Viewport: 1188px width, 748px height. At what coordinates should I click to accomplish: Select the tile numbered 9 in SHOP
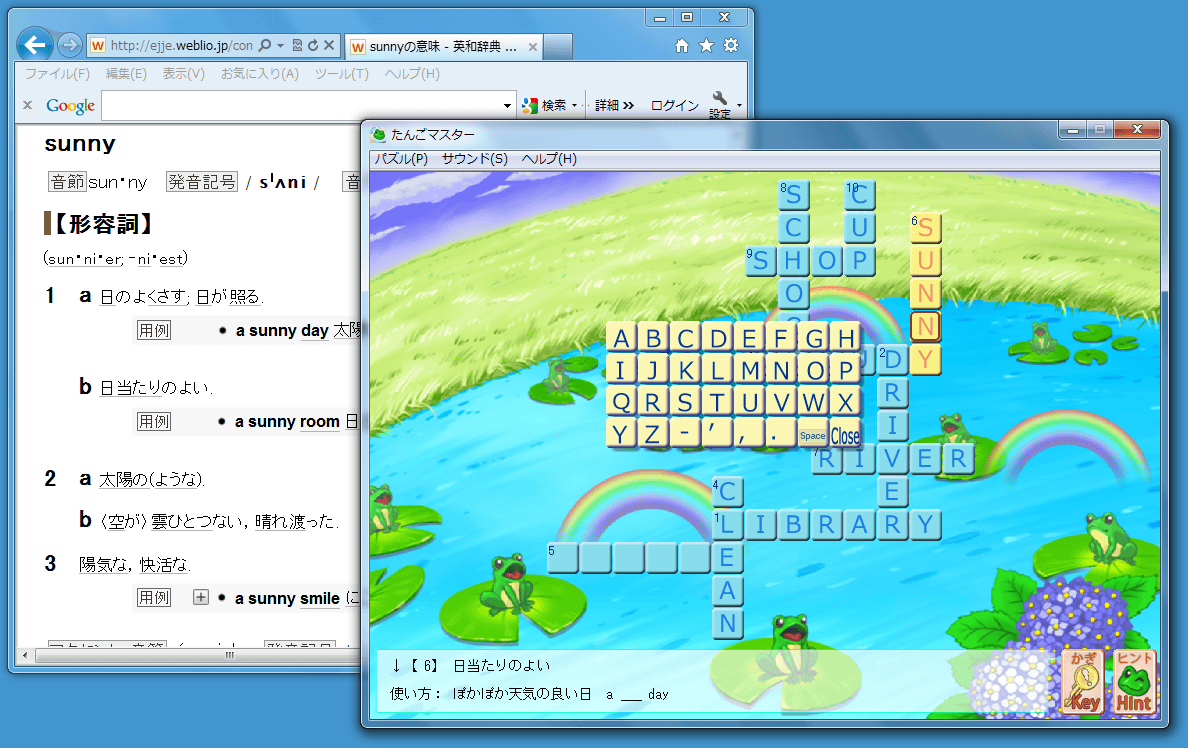pos(761,261)
